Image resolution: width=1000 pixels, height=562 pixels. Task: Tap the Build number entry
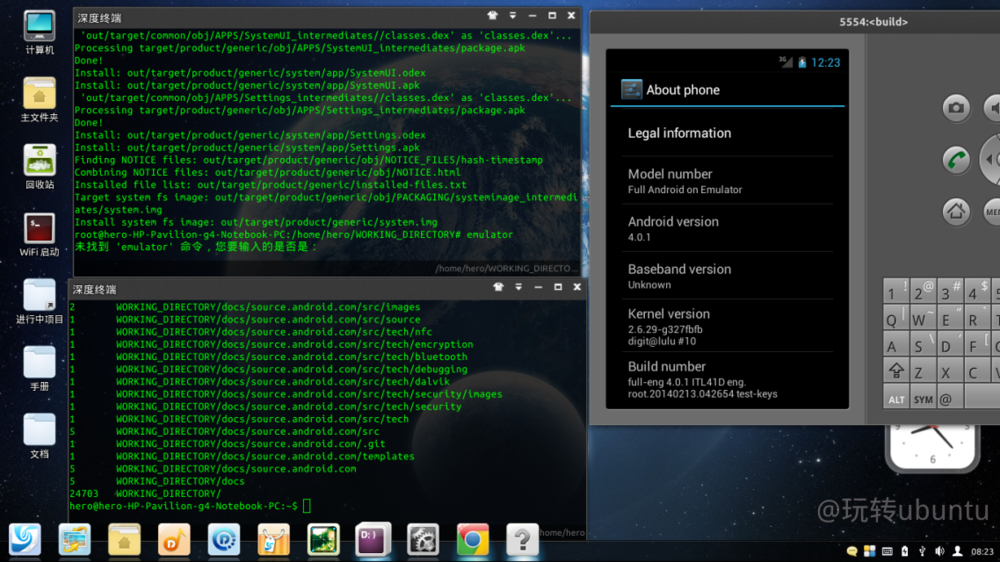pos(727,380)
